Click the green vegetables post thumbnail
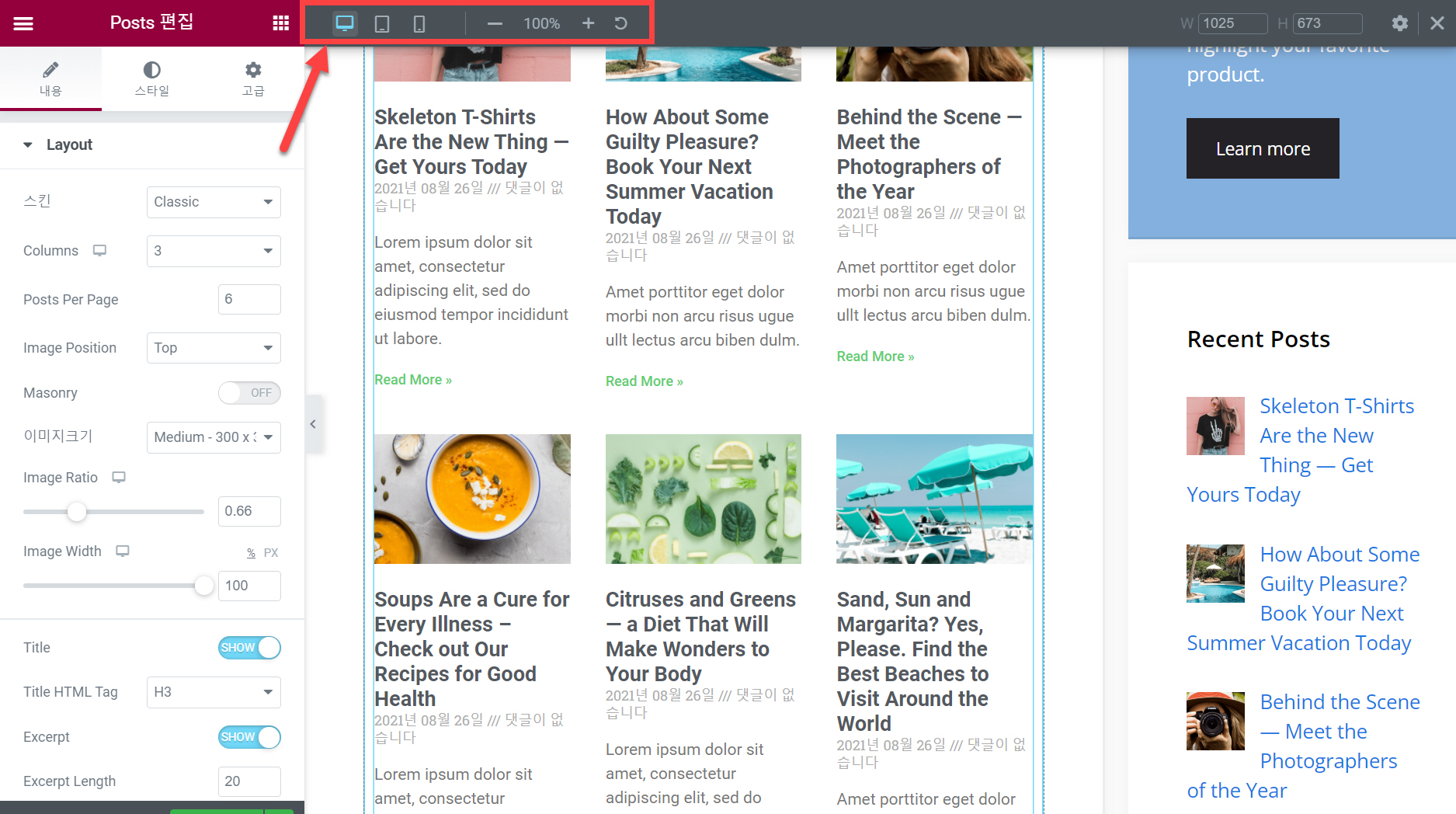The image size is (1456, 814). tap(704, 499)
